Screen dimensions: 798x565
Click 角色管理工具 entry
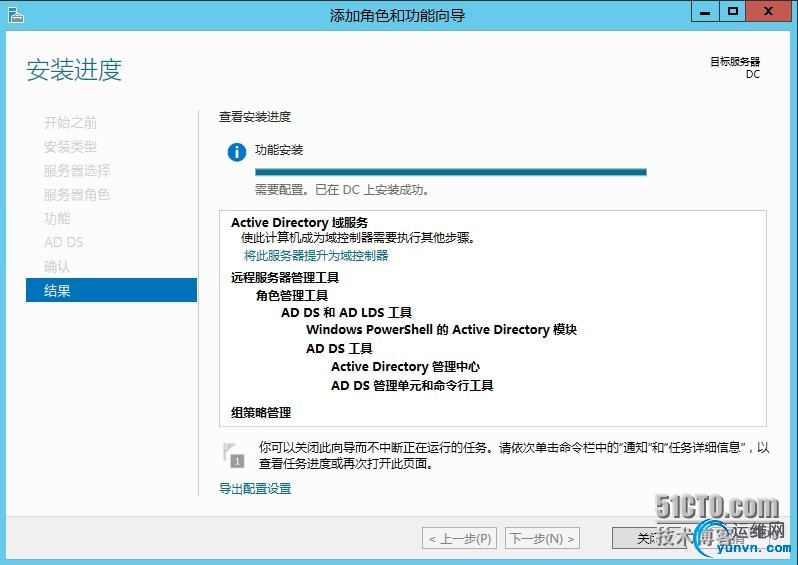tap(292, 295)
